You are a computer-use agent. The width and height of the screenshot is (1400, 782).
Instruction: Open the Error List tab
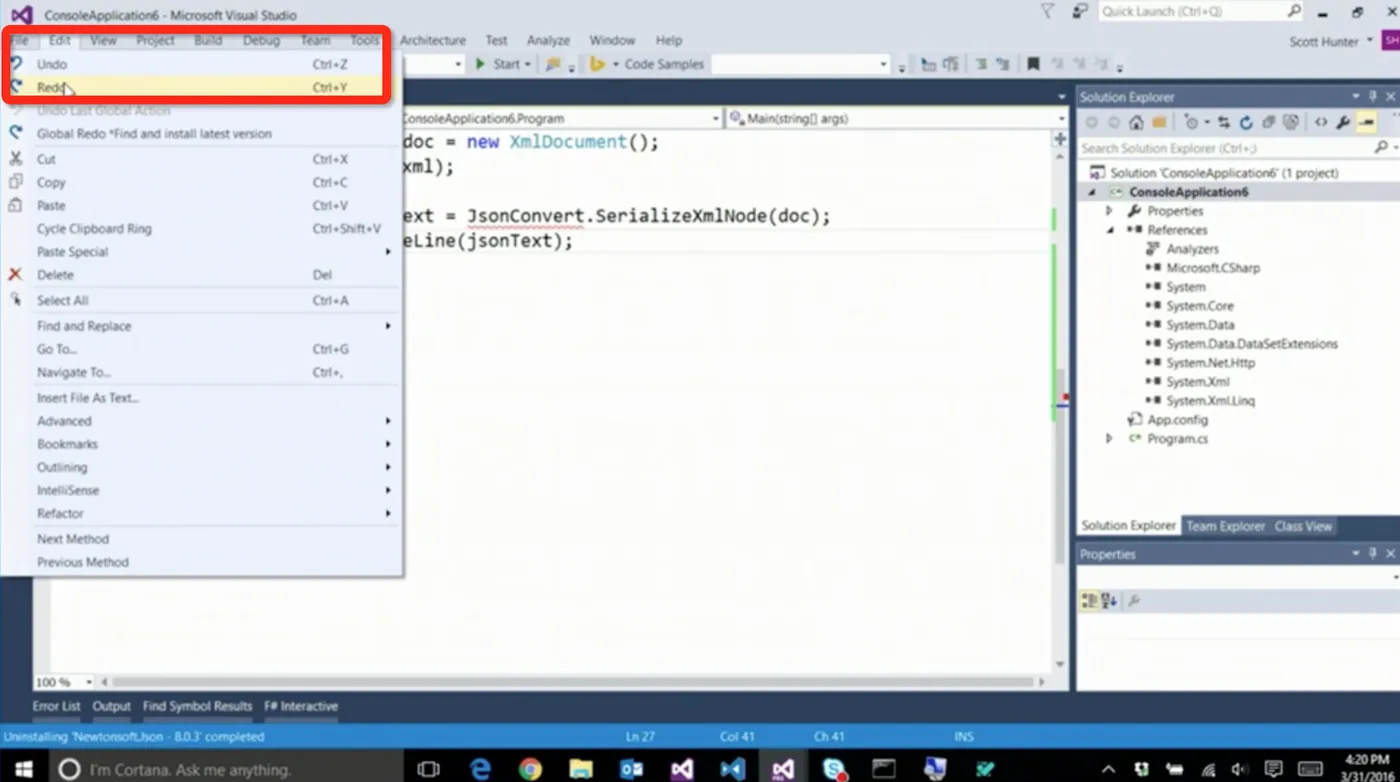point(56,706)
